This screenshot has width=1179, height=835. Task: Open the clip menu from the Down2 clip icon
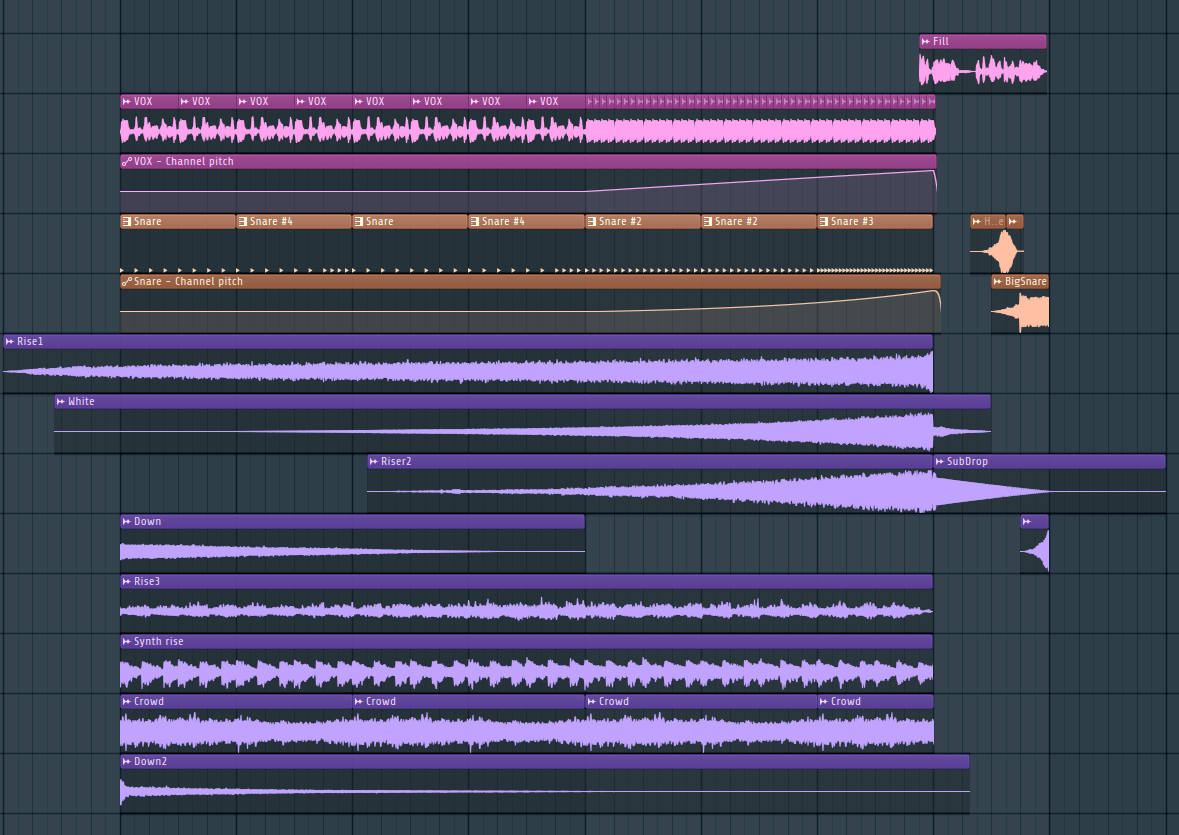pyautogui.click(x=125, y=761)
